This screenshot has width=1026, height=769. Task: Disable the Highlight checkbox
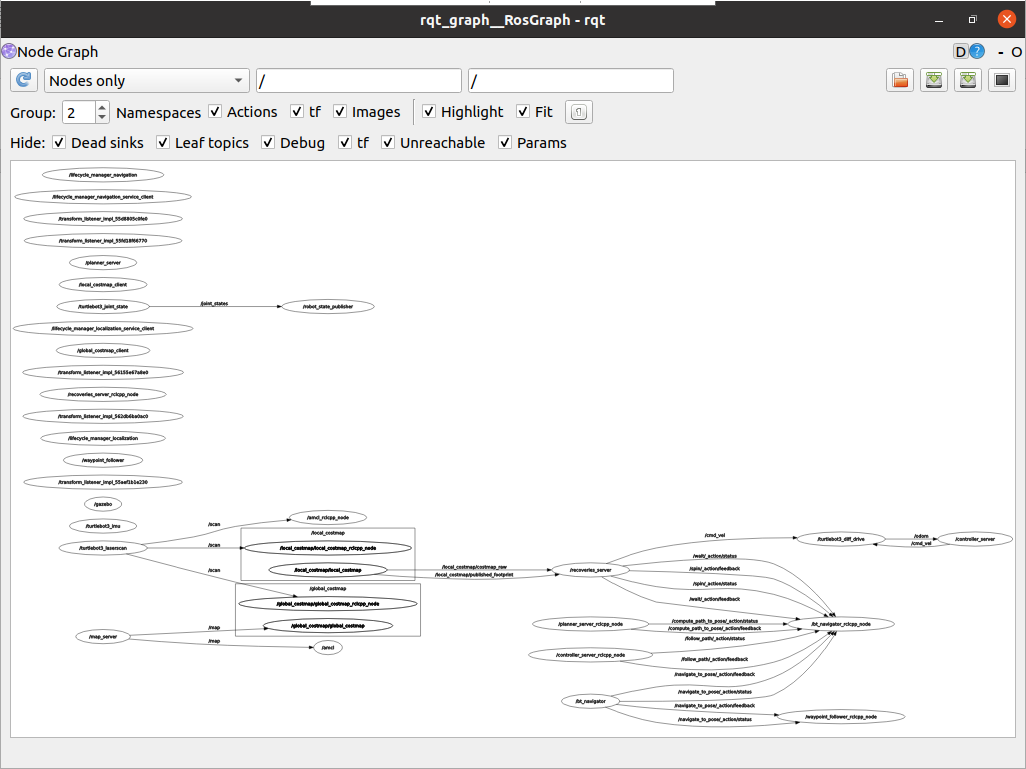(430, 112)
